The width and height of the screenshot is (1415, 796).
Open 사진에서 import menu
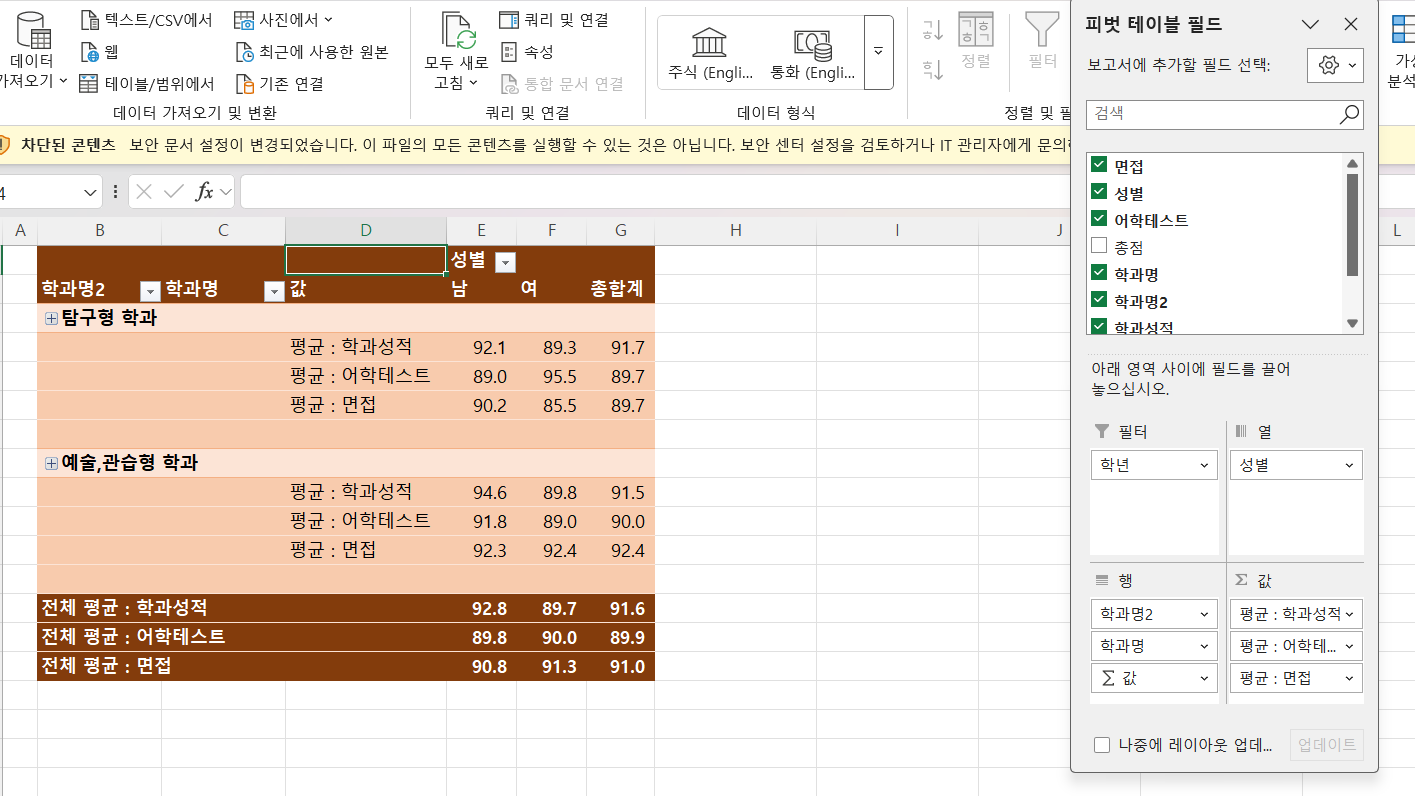(x=284, y=20)
